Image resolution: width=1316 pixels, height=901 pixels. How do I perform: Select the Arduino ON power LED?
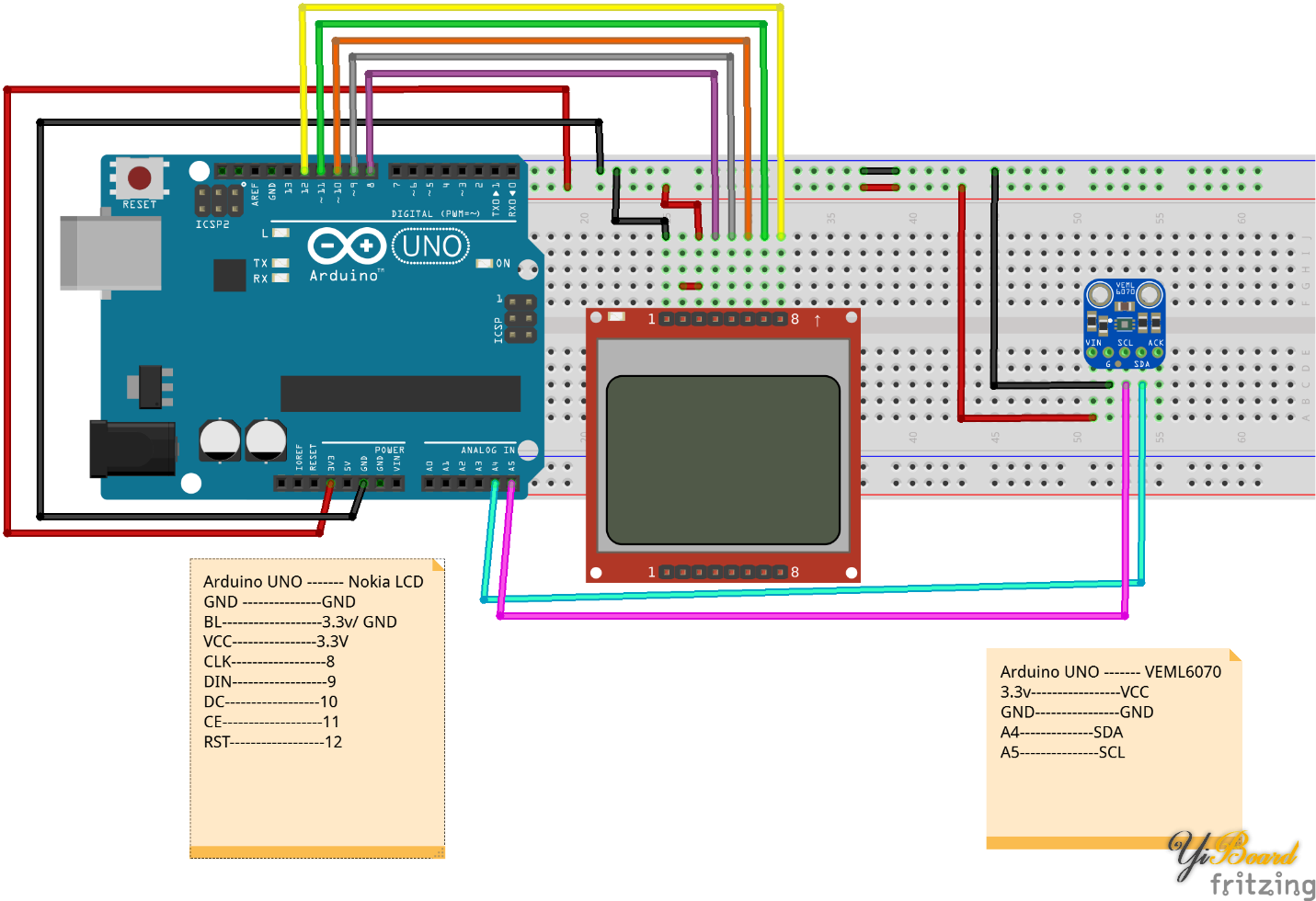(484, 264)
